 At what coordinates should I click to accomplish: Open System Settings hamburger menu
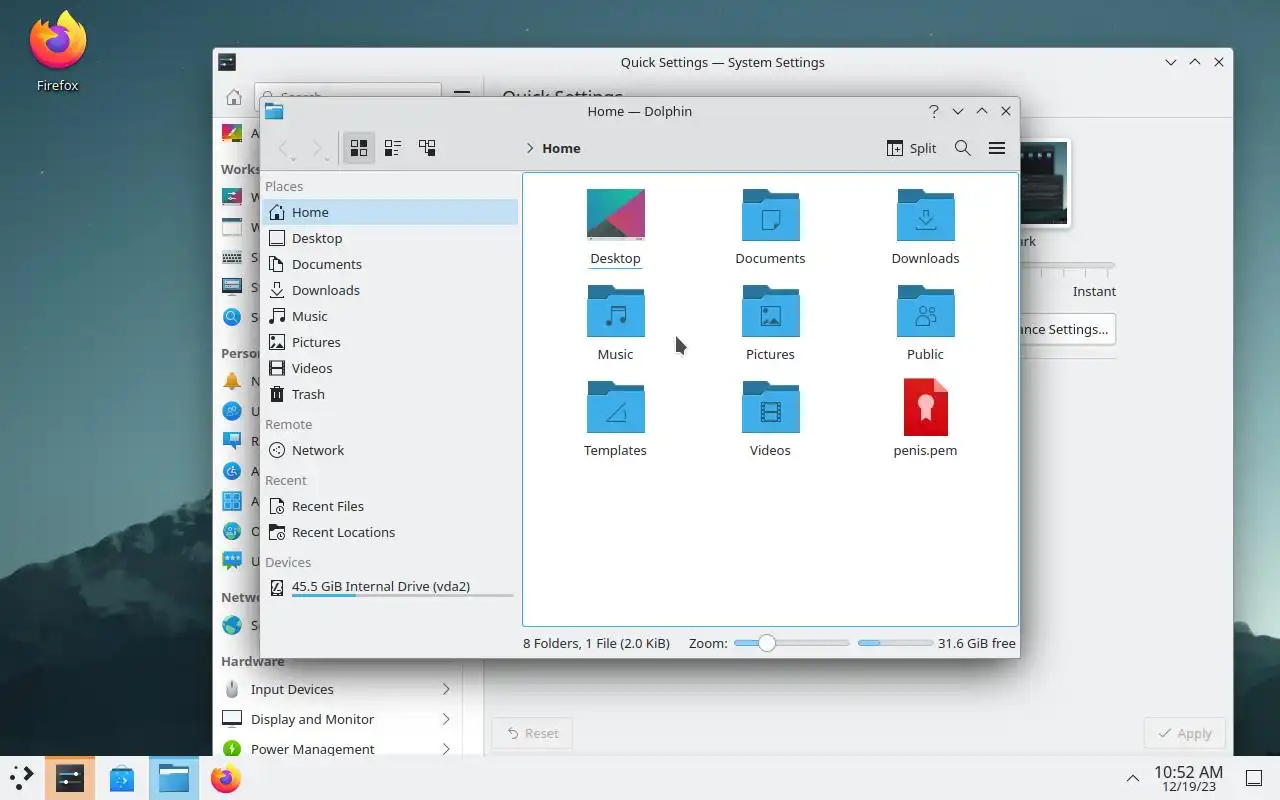pyautogui.click(x=462, y=96)
